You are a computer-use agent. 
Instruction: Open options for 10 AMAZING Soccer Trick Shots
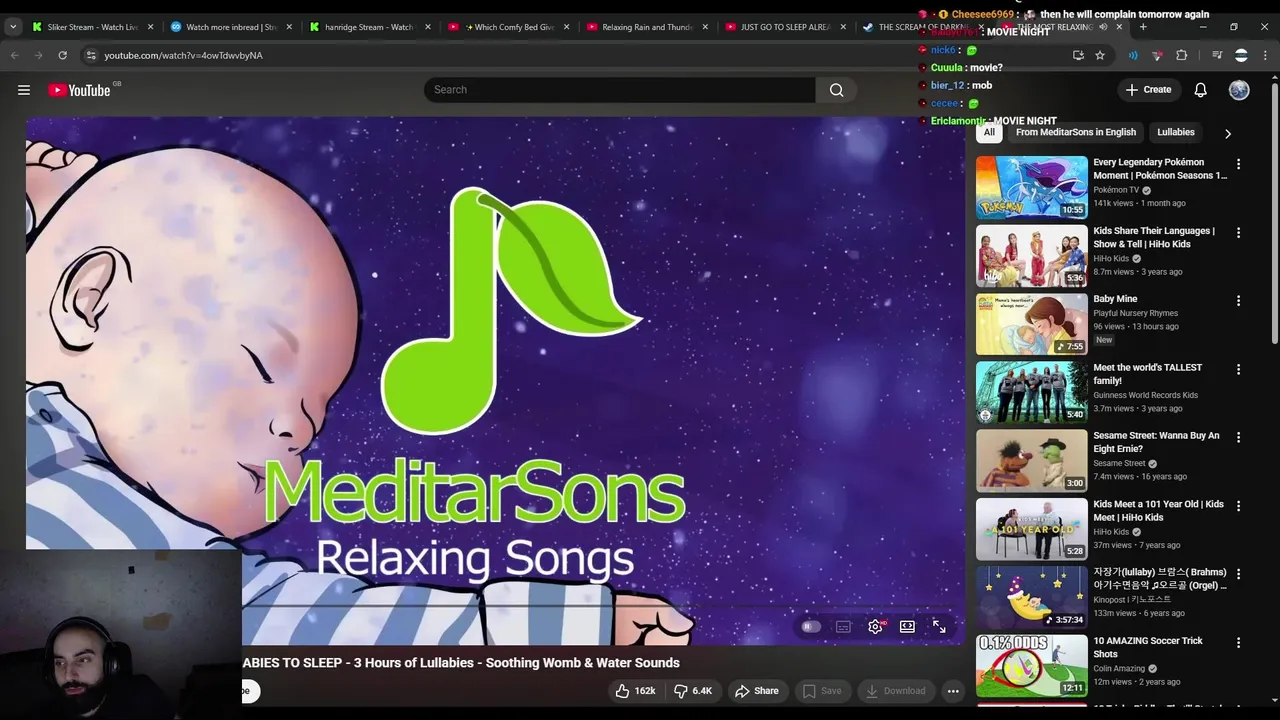tap(1238, 643)
